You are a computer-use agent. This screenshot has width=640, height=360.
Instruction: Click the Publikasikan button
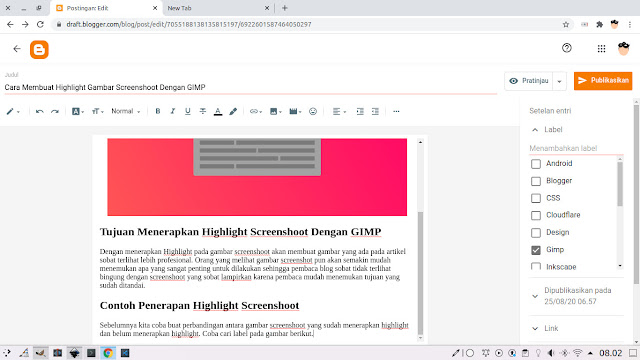[603, 81]
